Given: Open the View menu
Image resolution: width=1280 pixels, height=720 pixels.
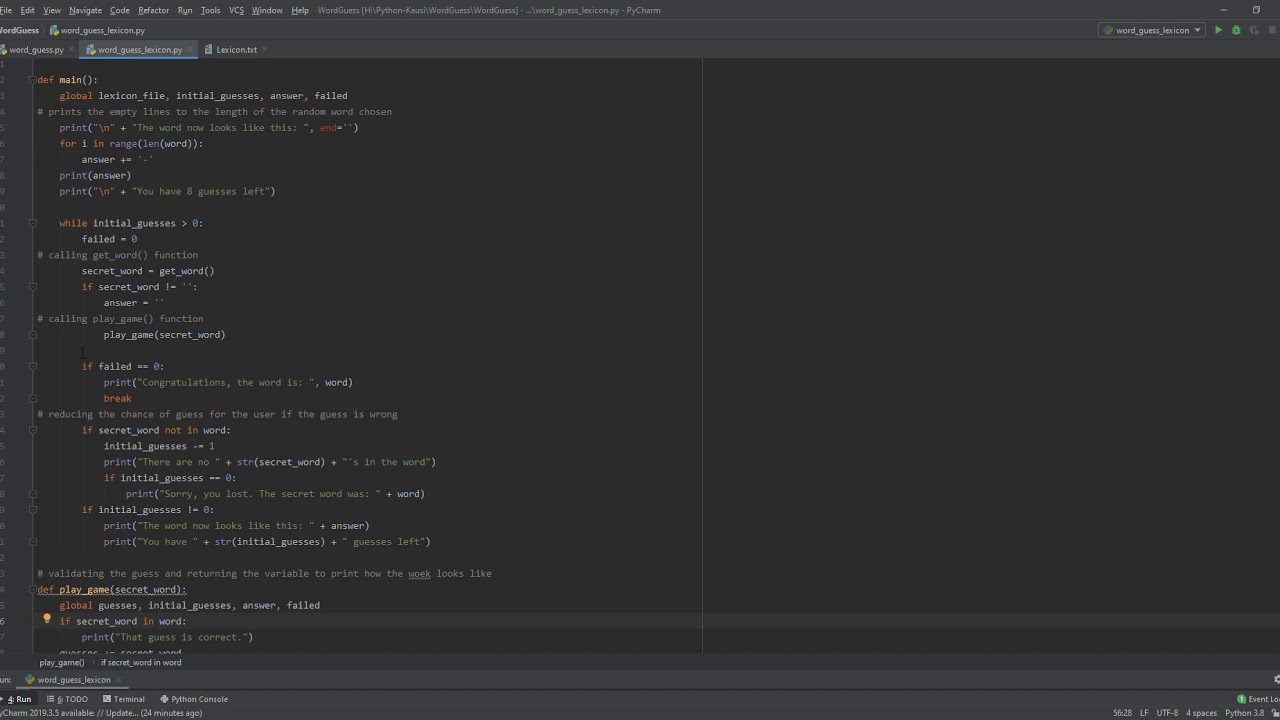Looking at the screenshot, I should 52,10.
